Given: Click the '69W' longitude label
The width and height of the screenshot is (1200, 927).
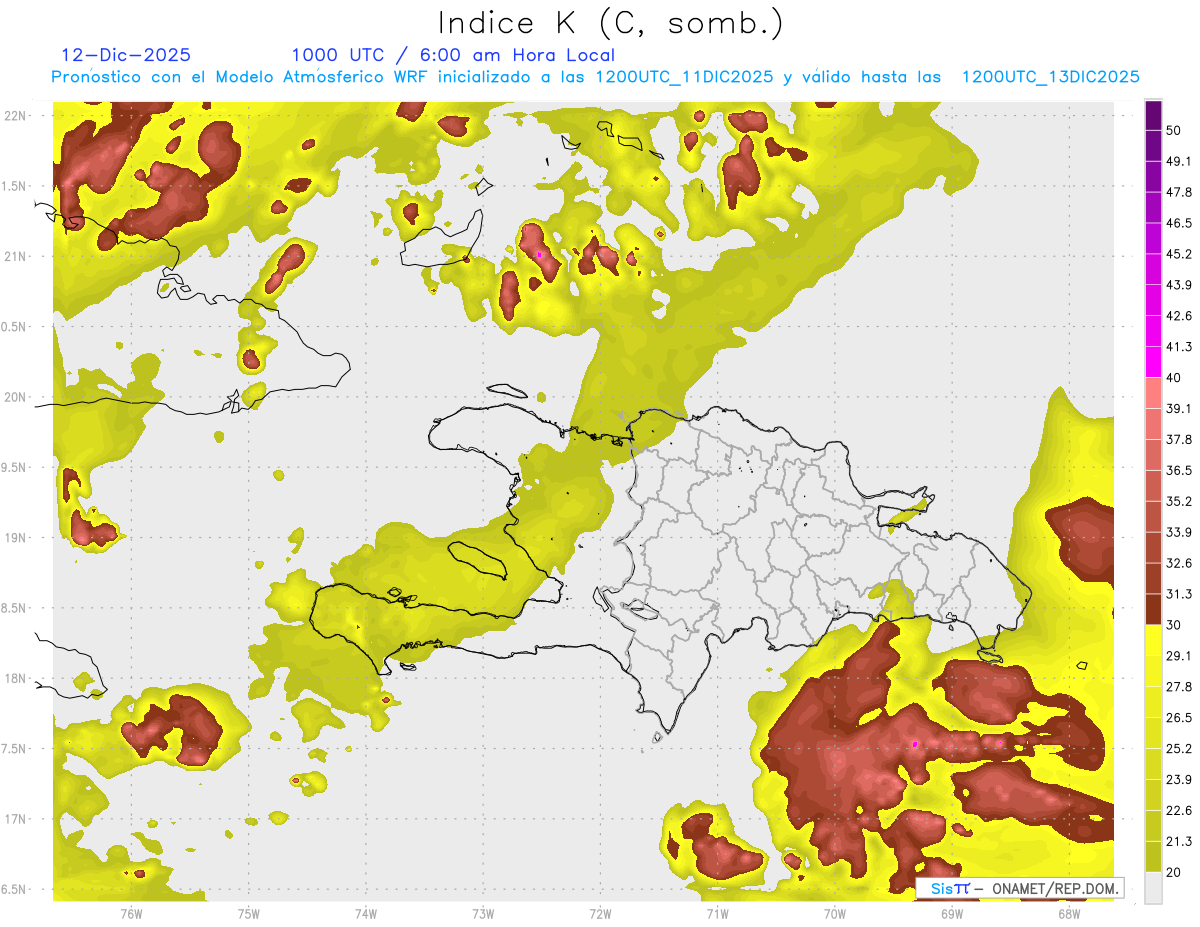Looking at the screenshot, I should [952, 914].
